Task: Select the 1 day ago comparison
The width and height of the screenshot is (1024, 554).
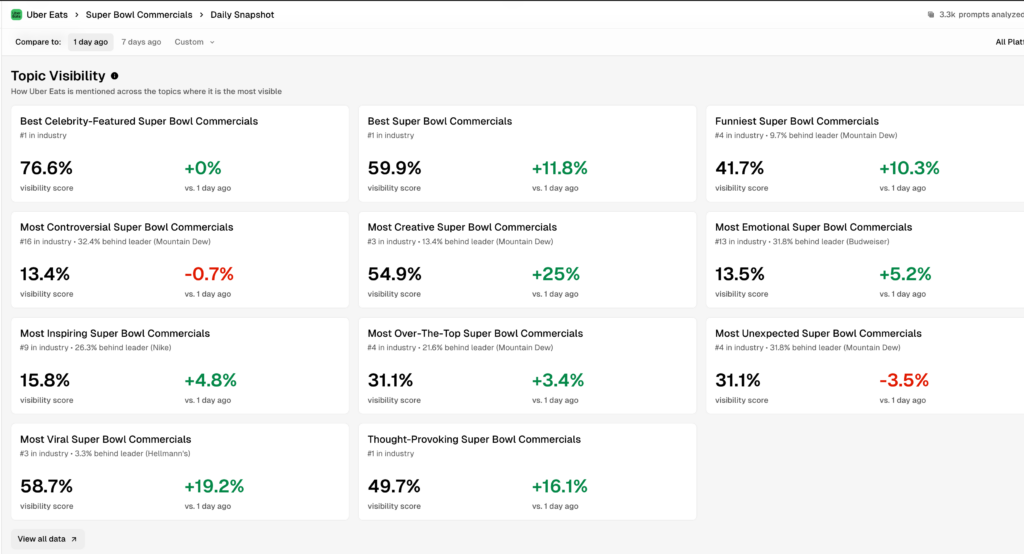Action: tap(90, 42)
